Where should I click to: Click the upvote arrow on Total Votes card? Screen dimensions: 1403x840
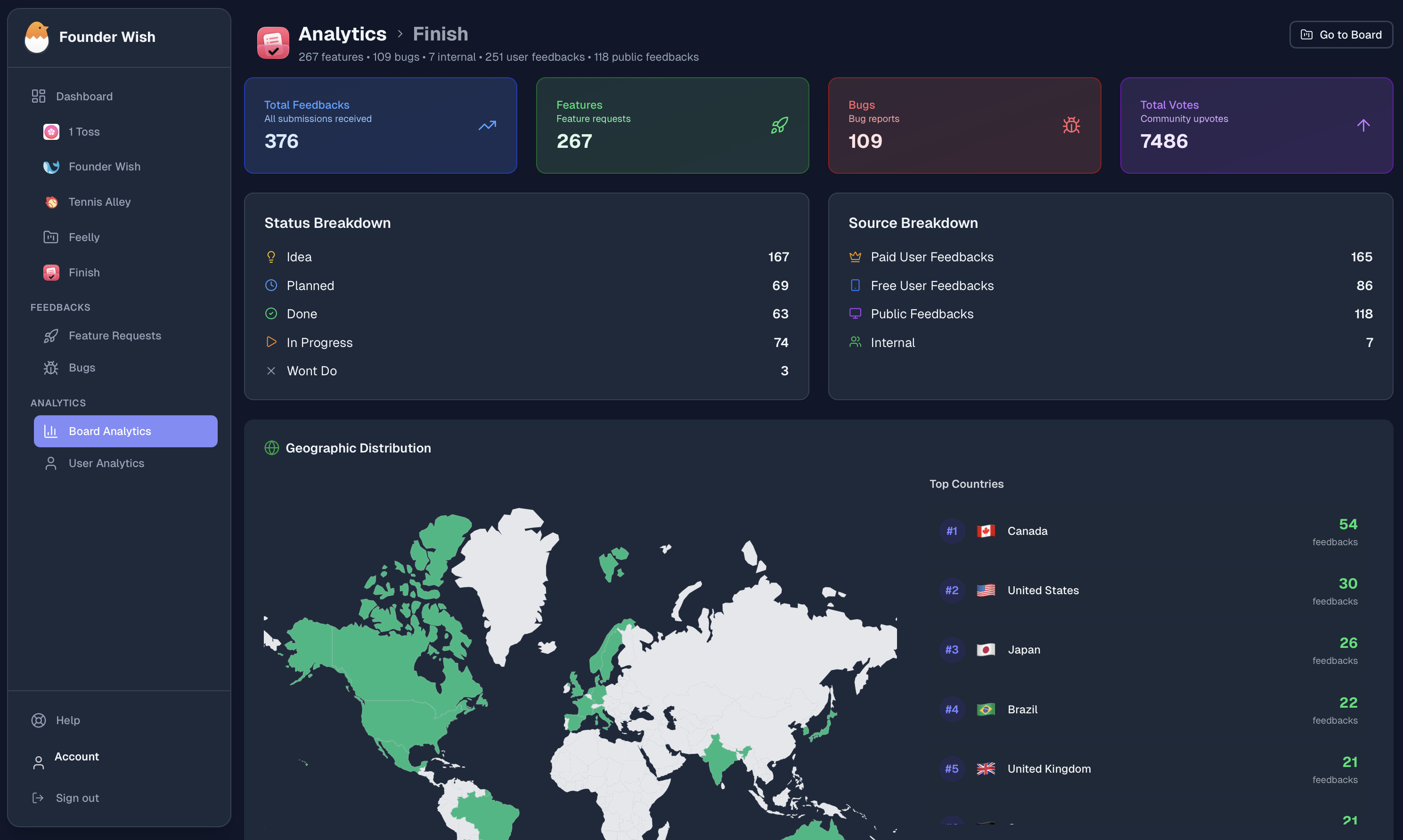(x=1363, y=125)
